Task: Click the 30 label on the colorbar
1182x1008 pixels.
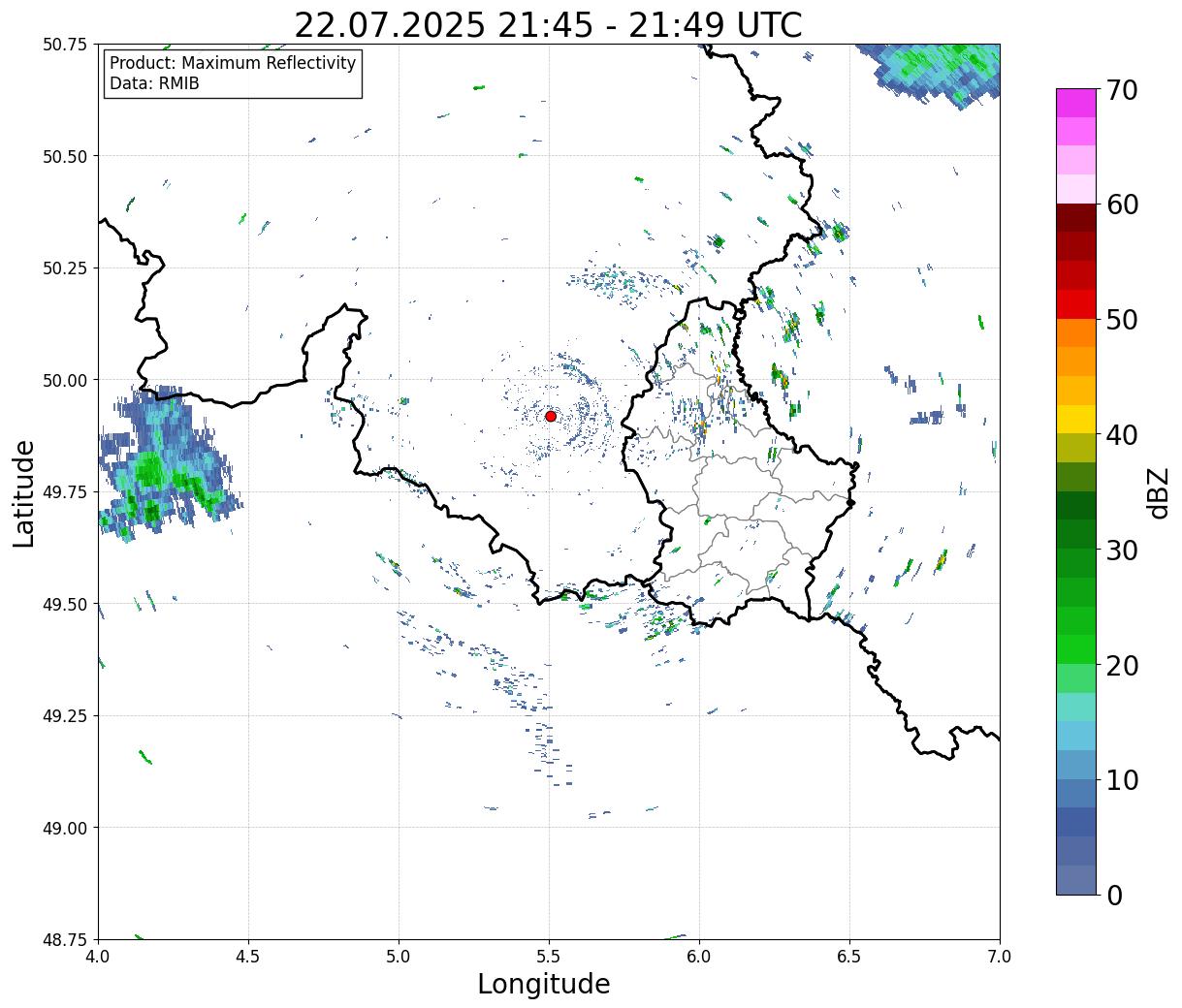Action: click(1122, 551)
